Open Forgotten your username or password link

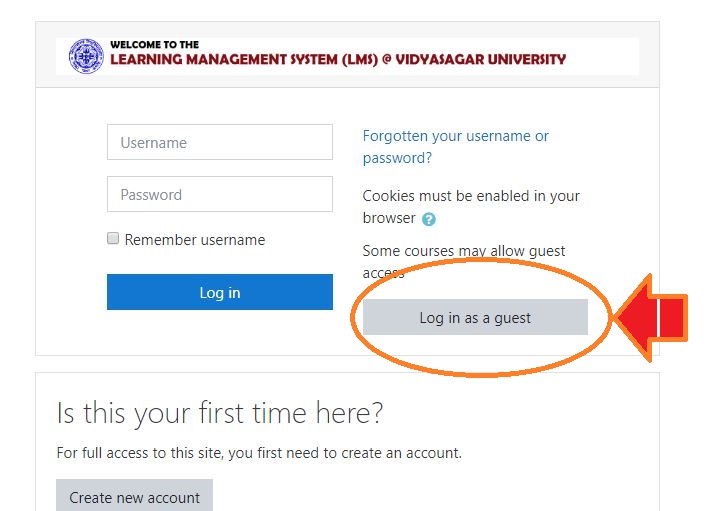(455, 136)
